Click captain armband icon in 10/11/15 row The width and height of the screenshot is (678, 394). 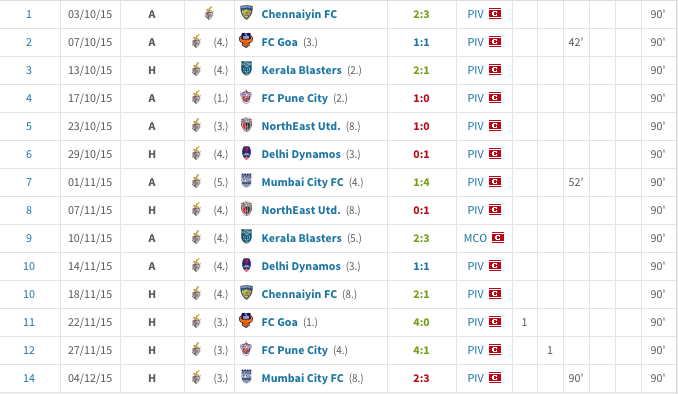point(498,237)
